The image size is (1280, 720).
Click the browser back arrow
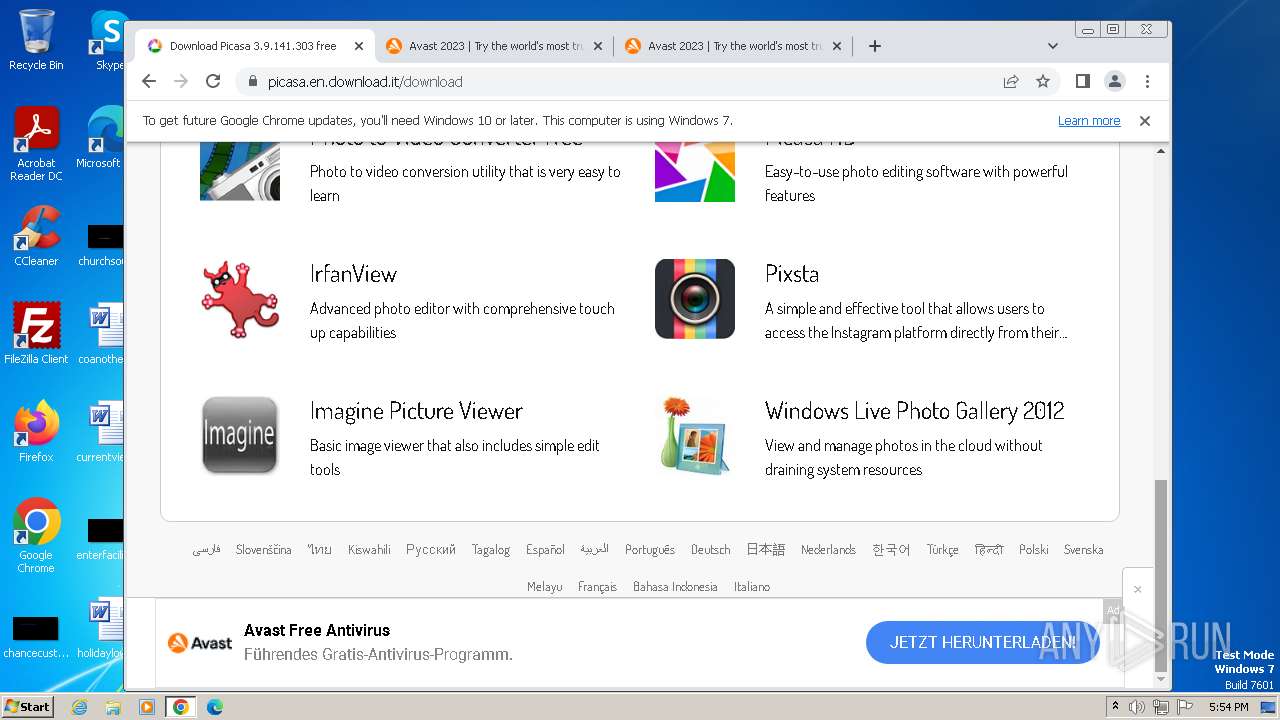tap(149, 81)
